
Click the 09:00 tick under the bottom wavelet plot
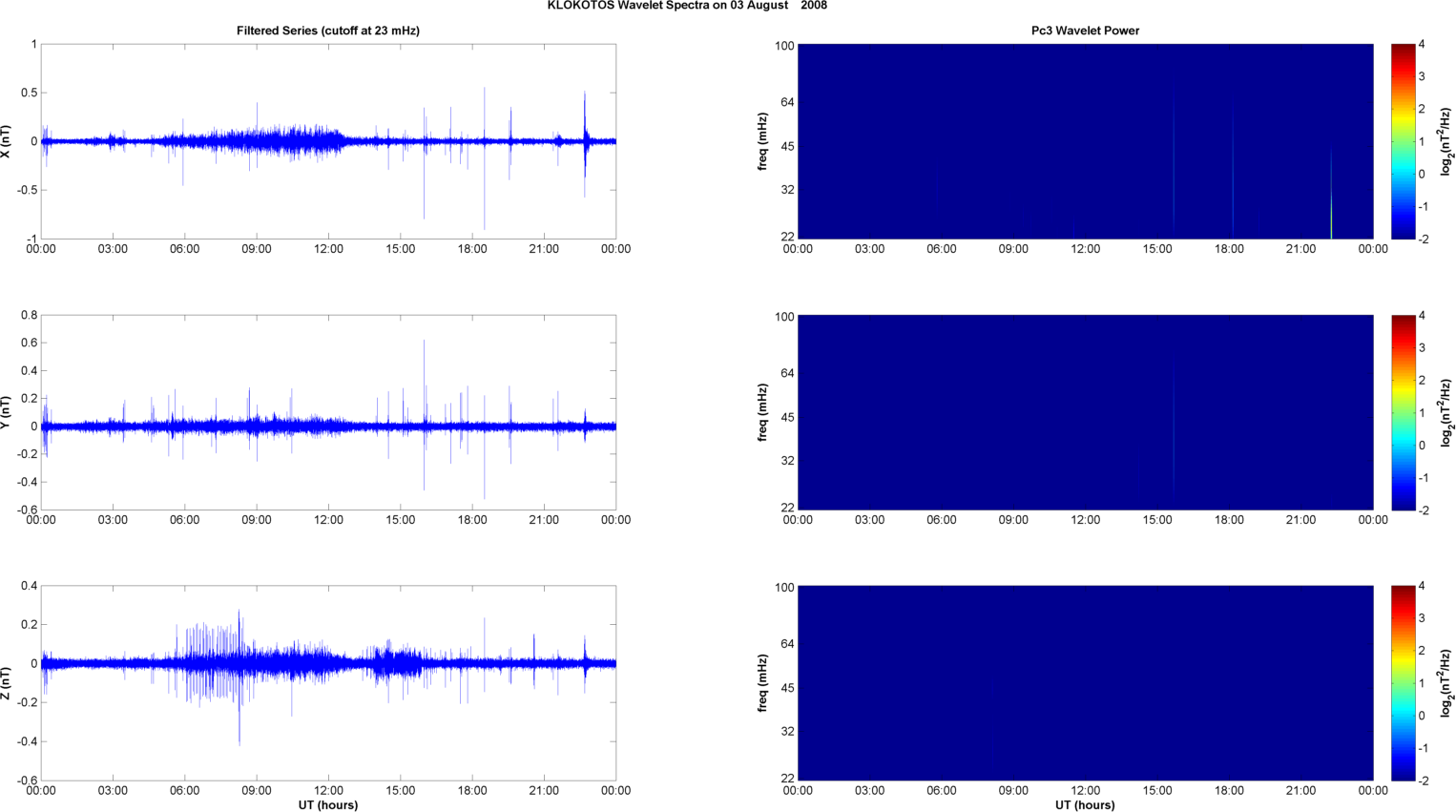pos(1013,790)
